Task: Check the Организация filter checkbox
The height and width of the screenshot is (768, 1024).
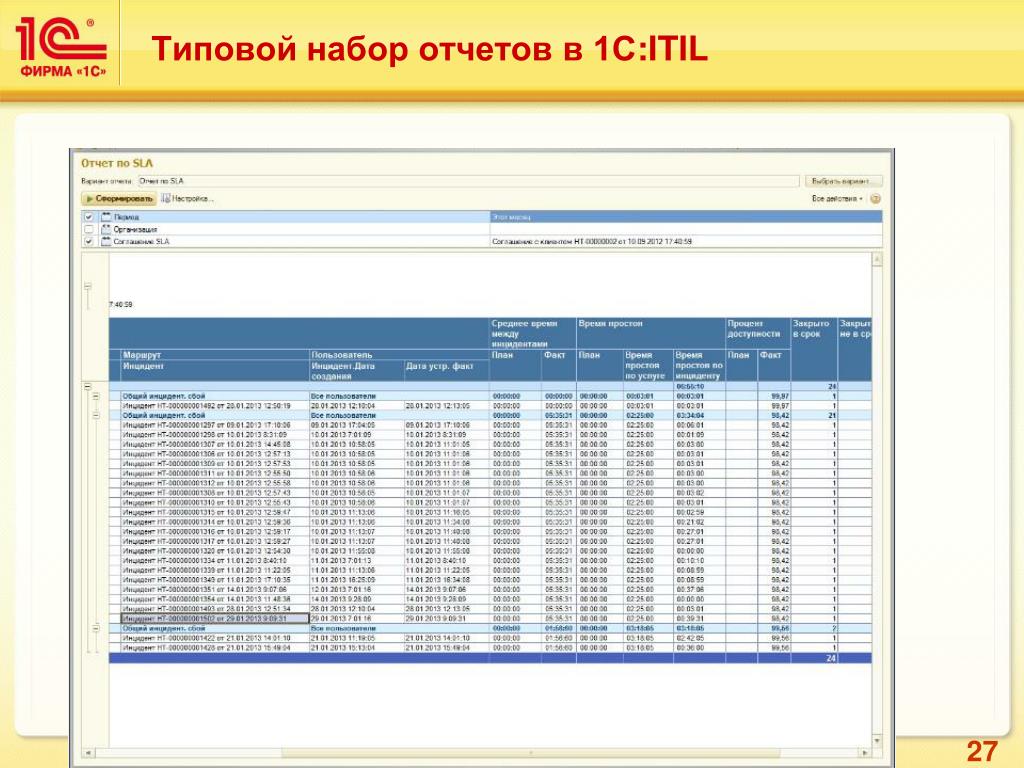Action: click(89, 229)
